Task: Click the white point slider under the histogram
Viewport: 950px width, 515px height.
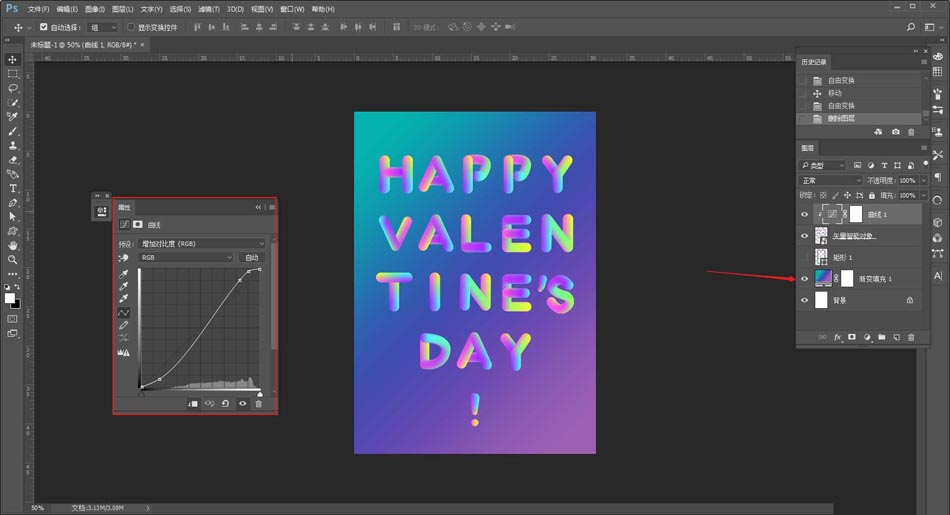Action: 260,393
